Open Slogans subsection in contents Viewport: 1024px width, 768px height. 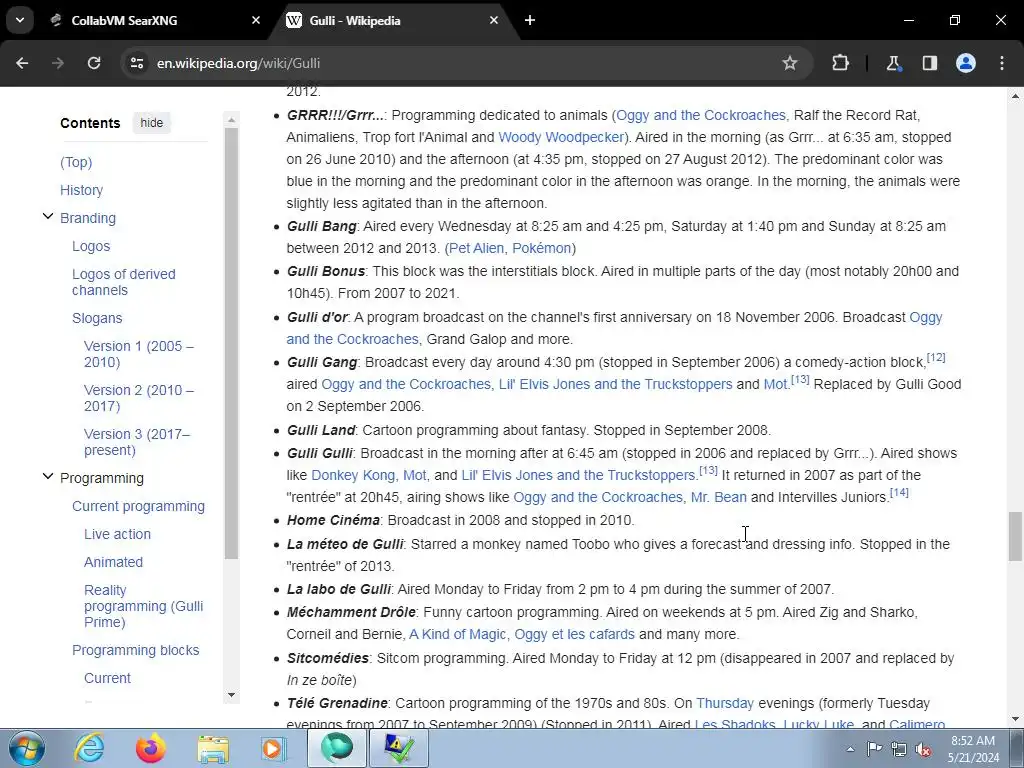97,318
